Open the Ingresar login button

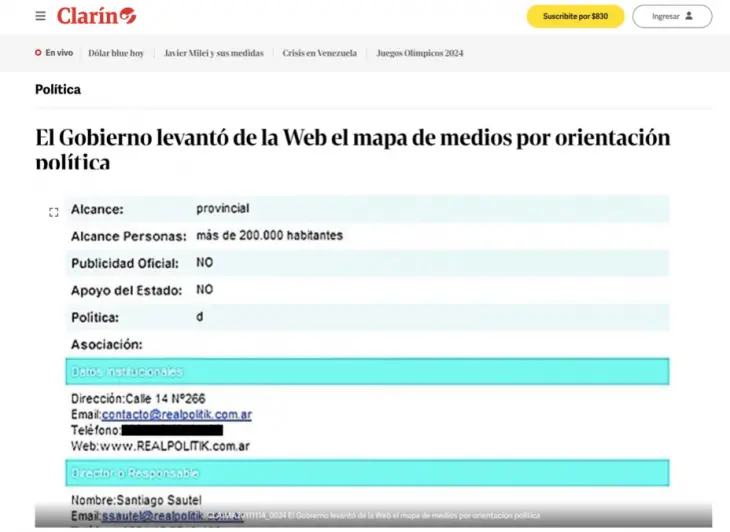(672, 16)
